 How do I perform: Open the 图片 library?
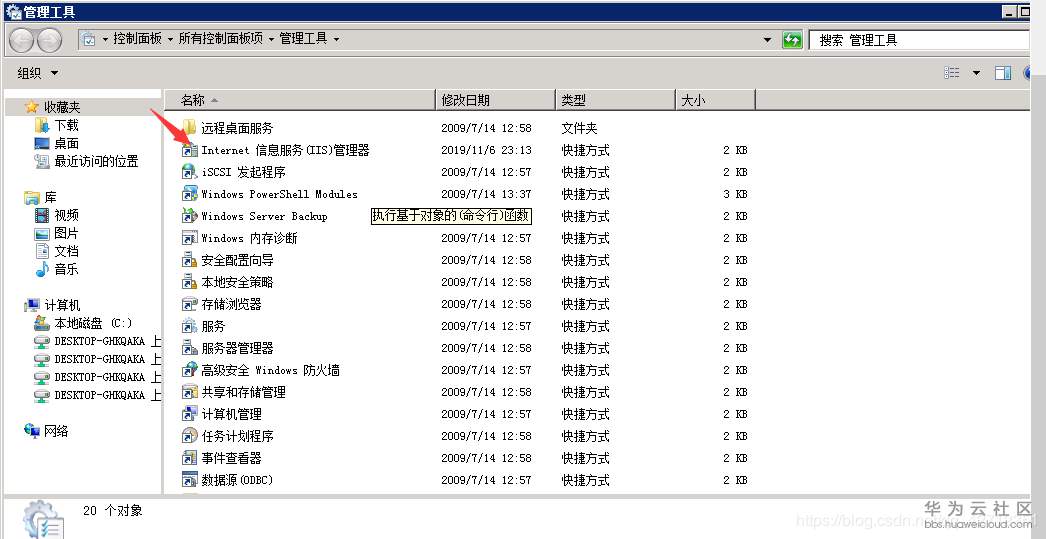click(66, 233)
